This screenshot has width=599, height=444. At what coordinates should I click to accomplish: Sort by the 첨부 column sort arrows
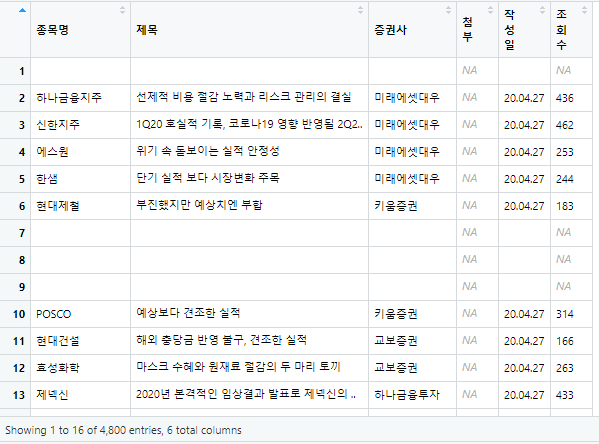click(491, 10)
